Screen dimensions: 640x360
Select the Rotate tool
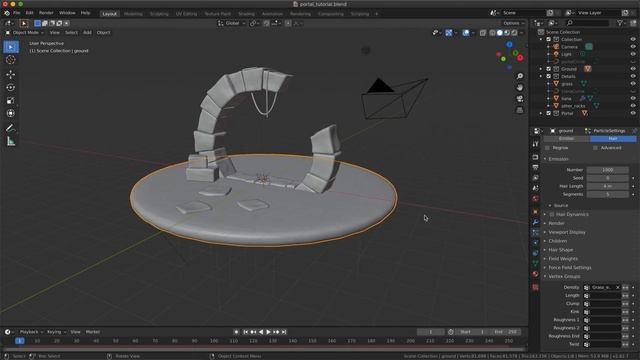pyautogui.click(x=11, y=87)
